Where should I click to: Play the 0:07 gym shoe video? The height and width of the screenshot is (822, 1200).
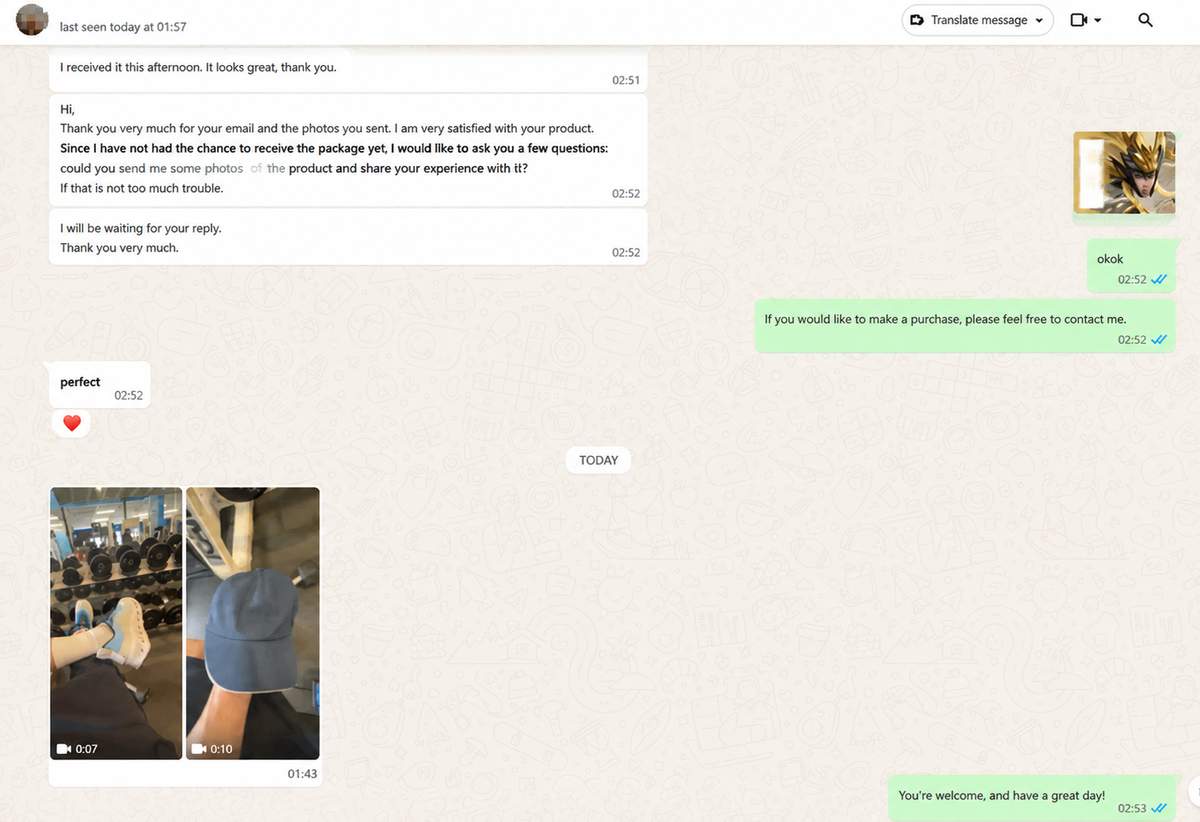116,623
